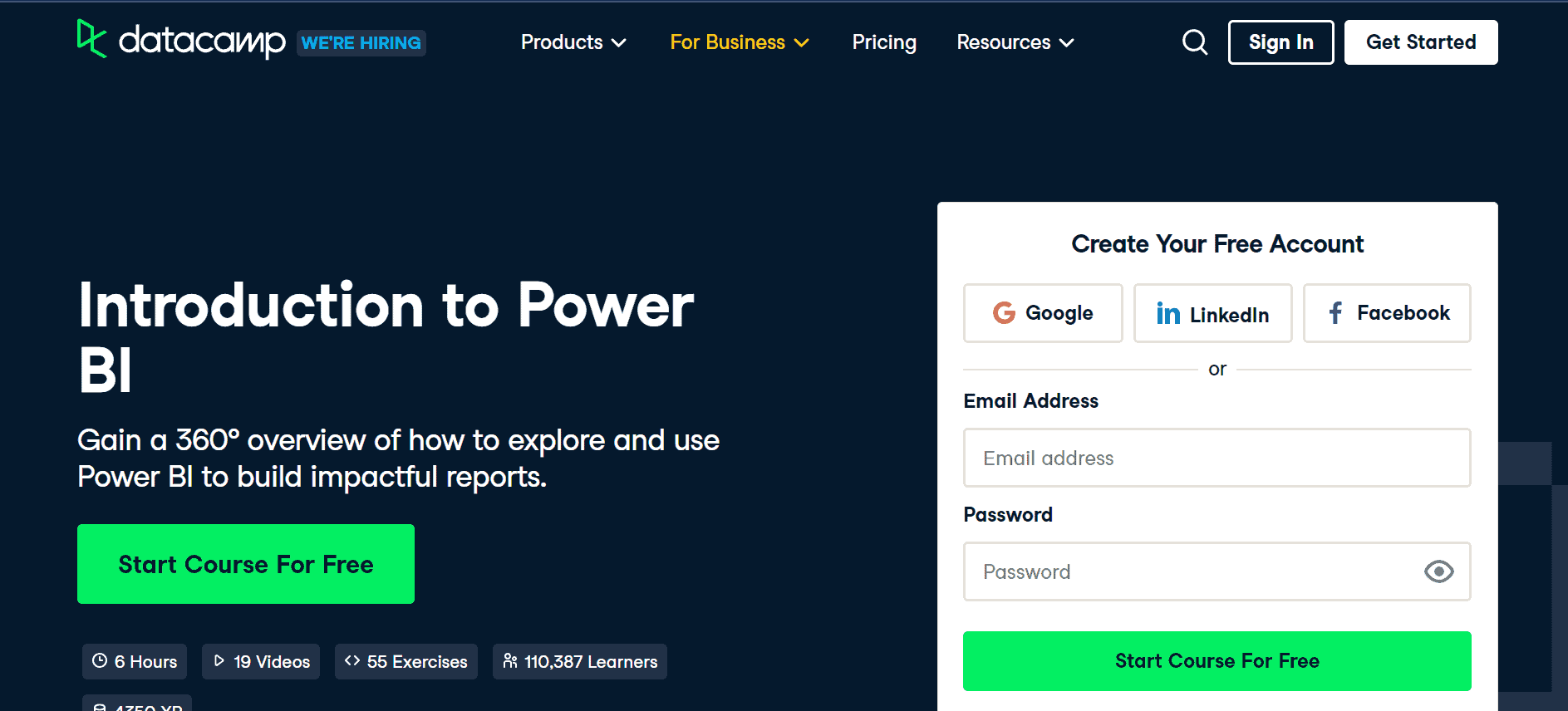Click the Create Your Free Account title
The height and width of the screenshot is (711, 1568).
[1217, 244]
